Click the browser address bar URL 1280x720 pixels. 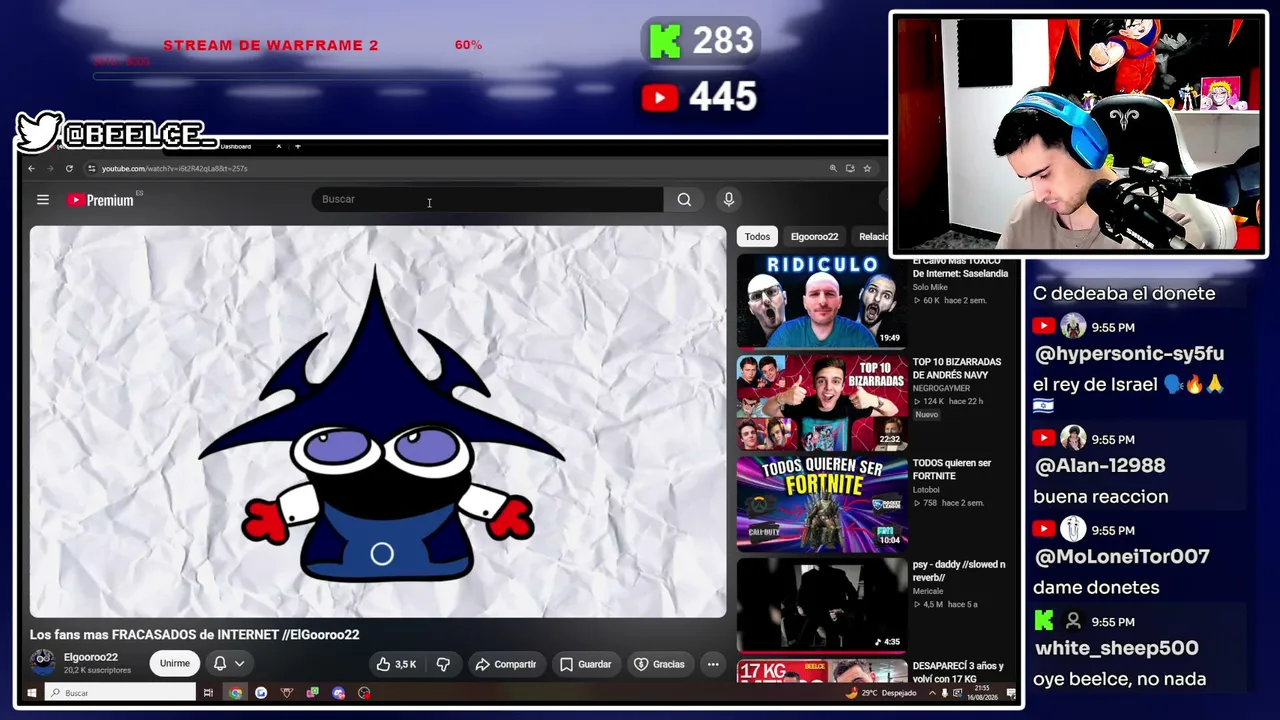pos(175,168)
